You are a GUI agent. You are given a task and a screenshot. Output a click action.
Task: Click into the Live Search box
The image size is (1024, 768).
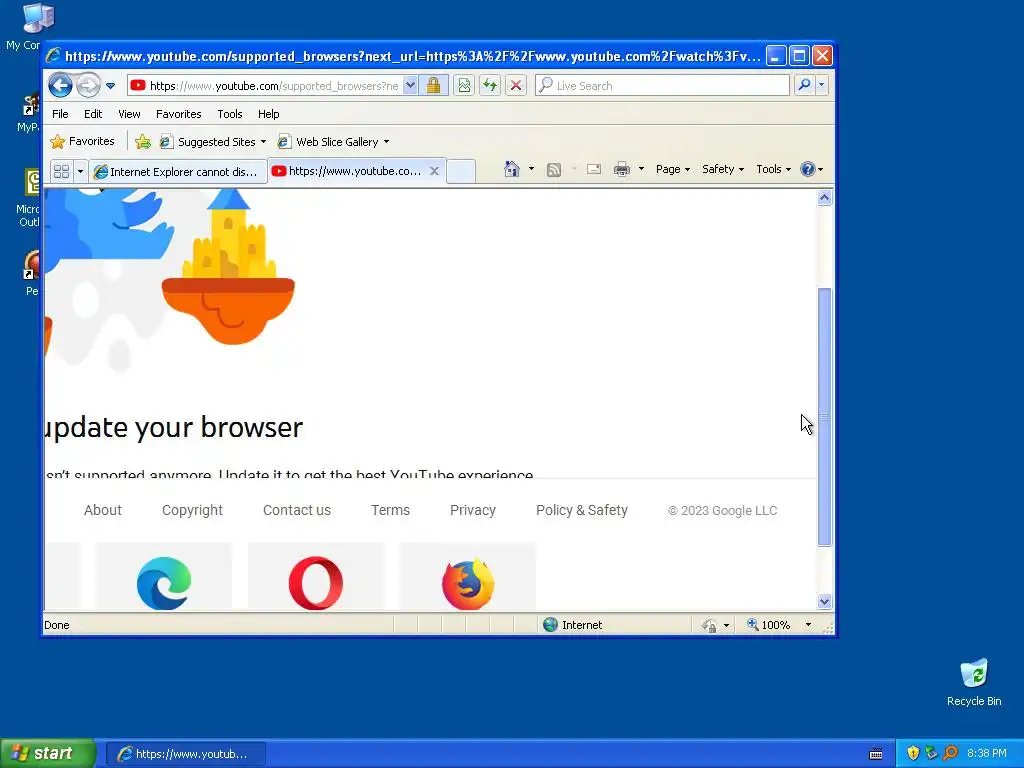(662, 86)
